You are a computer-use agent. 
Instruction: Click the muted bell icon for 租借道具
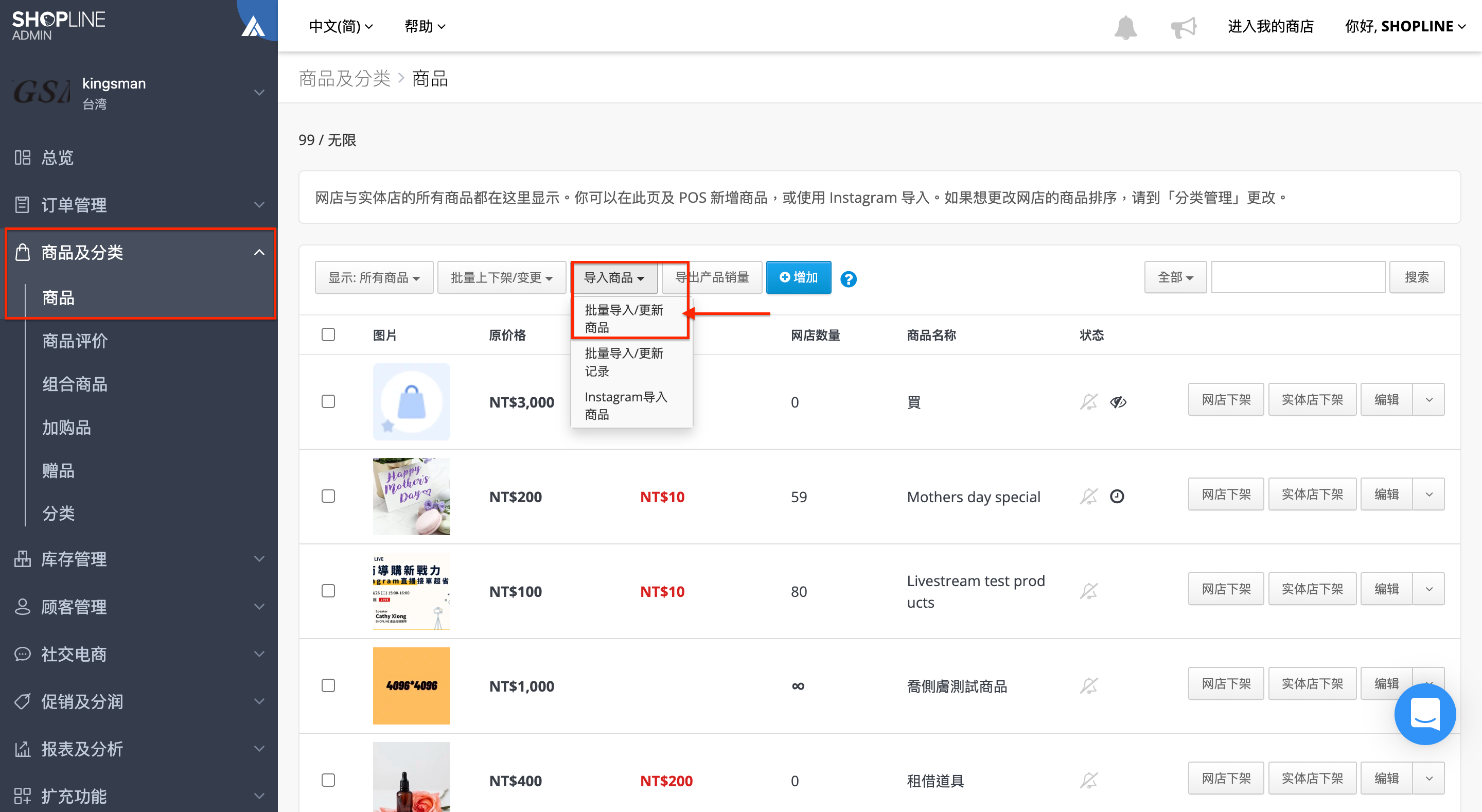[x=1088, y=780]
